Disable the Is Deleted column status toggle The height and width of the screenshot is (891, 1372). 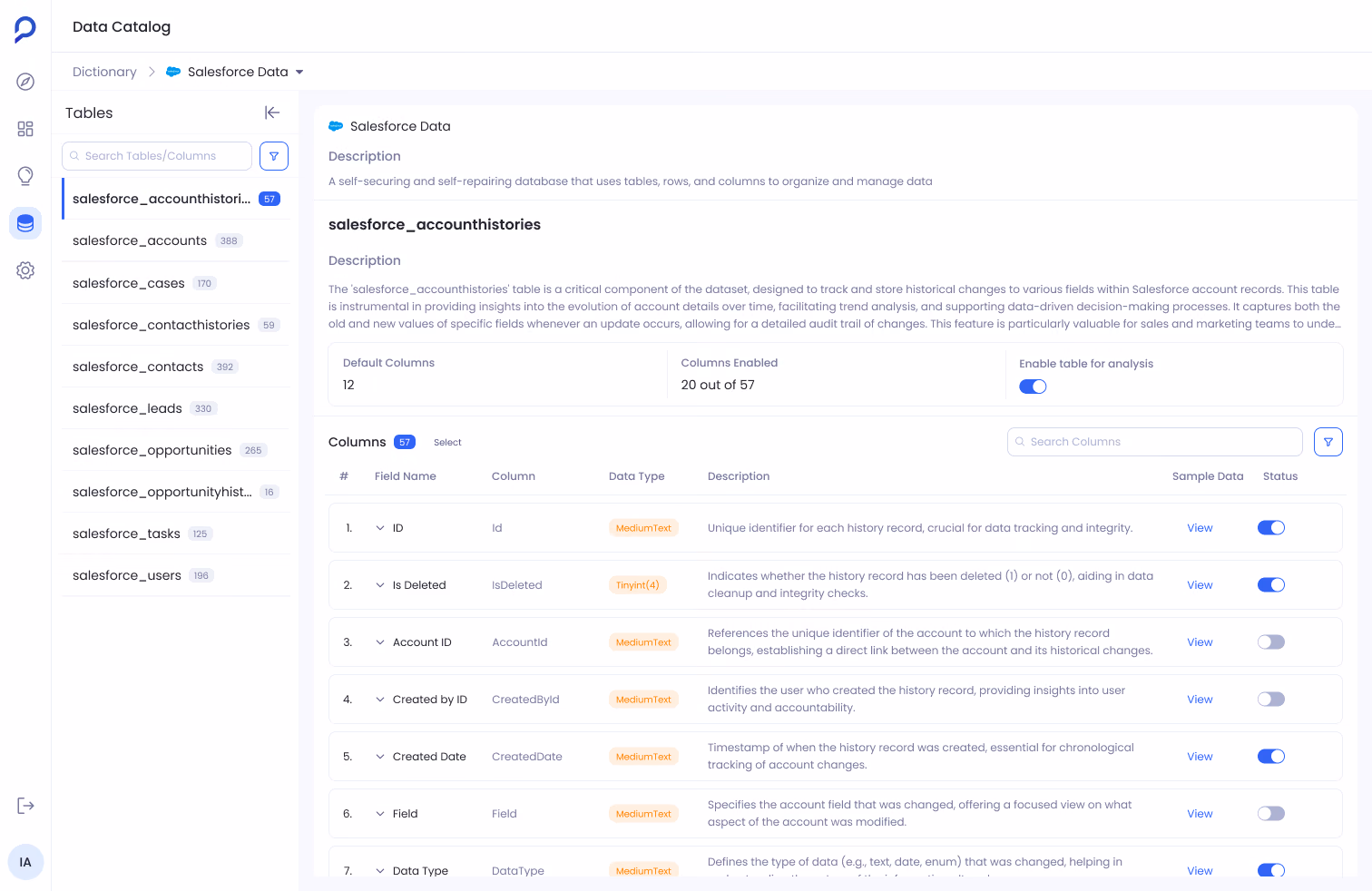point(1271,585)
